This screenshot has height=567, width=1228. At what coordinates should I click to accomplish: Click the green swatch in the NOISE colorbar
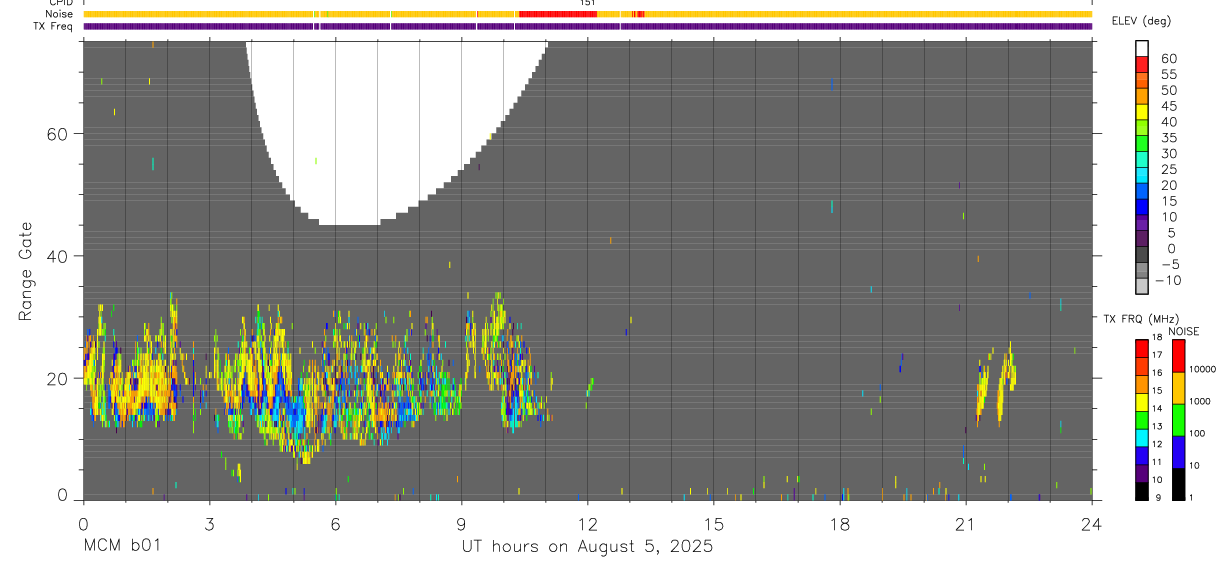point(1178,419)
